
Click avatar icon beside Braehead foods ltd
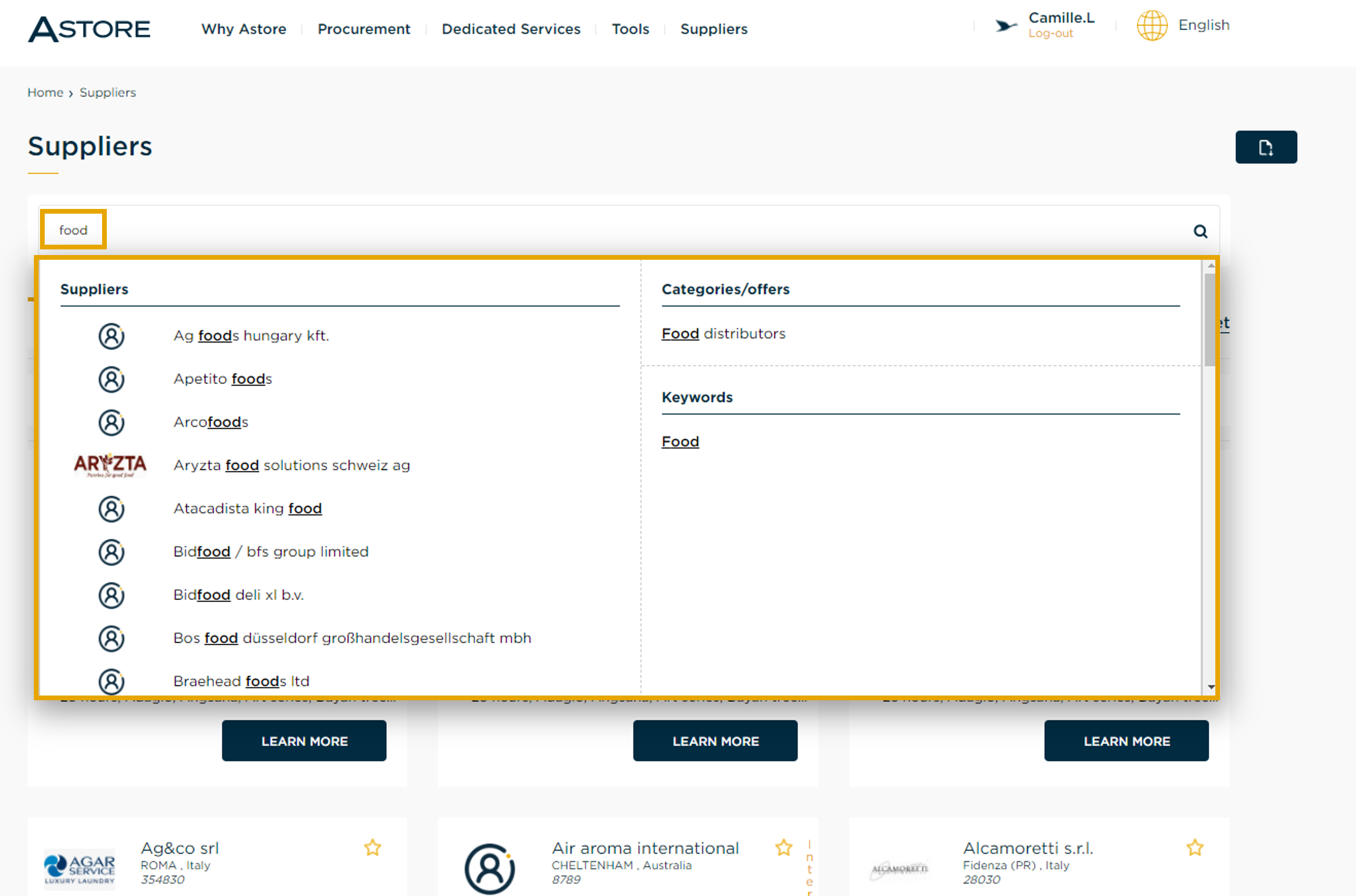tap(112, 681)
